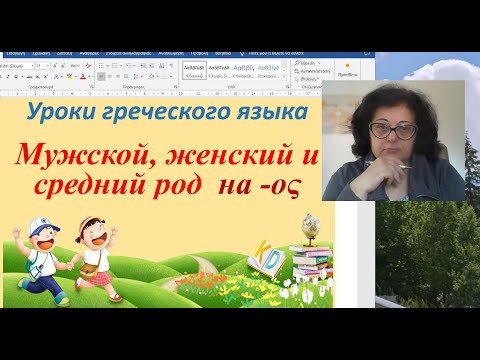This screenshot has height=360, width=480.
Task: Click the Tell Me lightbulb icon
Action: coord(242,54)
